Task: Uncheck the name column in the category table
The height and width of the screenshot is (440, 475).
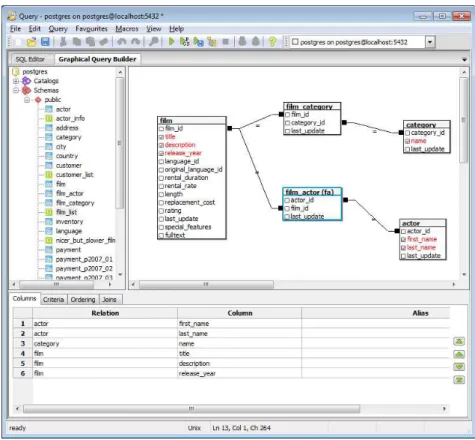Action: (x=407, y=141)
